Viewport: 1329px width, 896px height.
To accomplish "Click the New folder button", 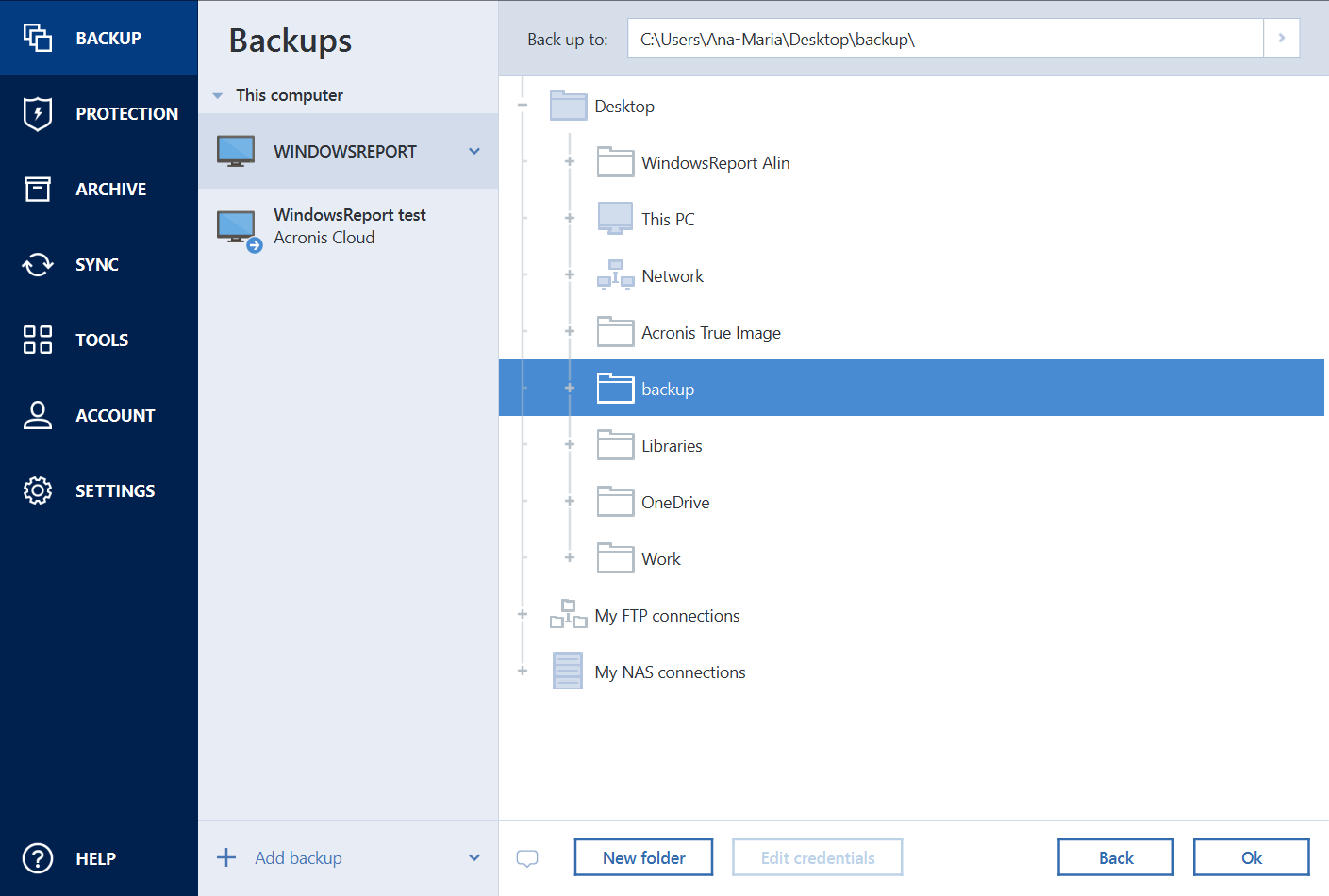I will pyautogui.click(x=643, y=857).
